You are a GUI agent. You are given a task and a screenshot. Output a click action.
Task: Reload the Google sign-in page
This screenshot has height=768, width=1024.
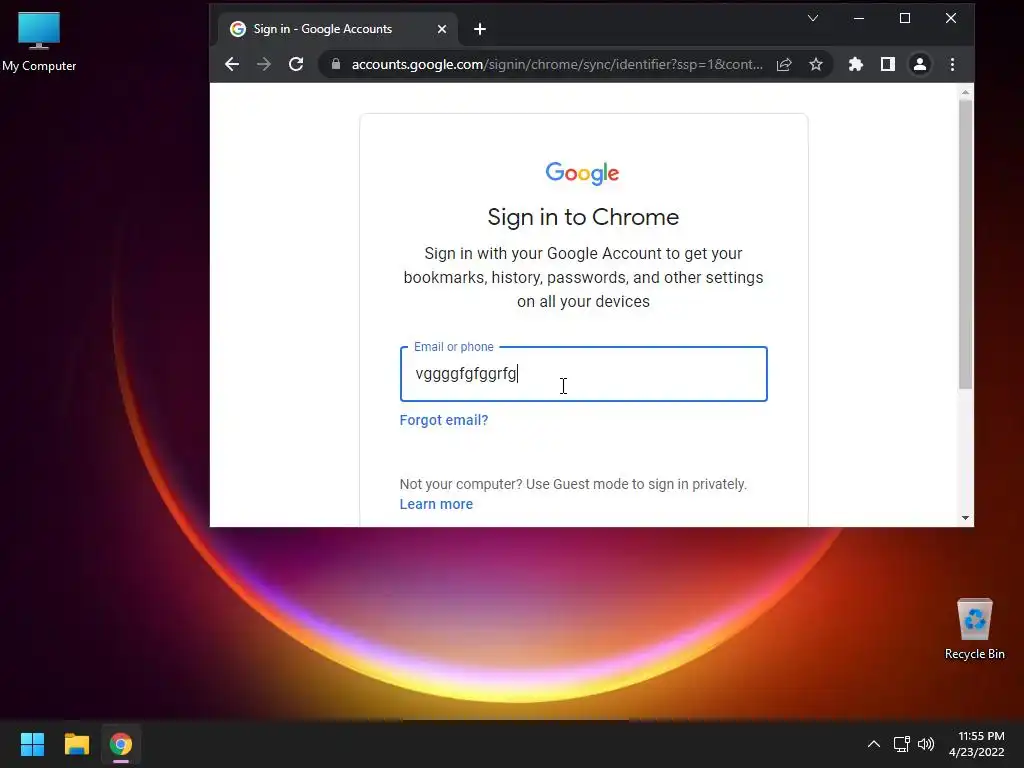[296, 64]
